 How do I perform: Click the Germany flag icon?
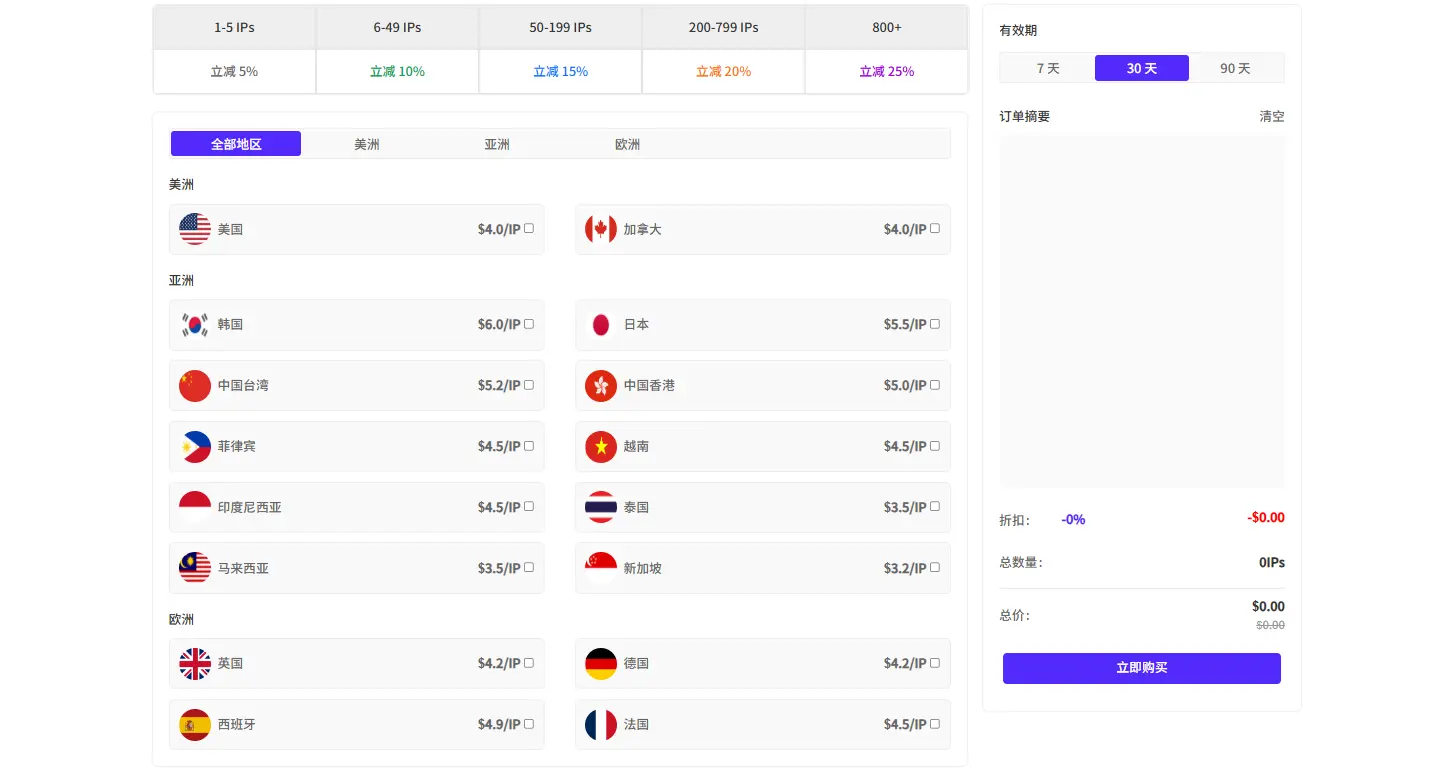click(x=601, y=663)
